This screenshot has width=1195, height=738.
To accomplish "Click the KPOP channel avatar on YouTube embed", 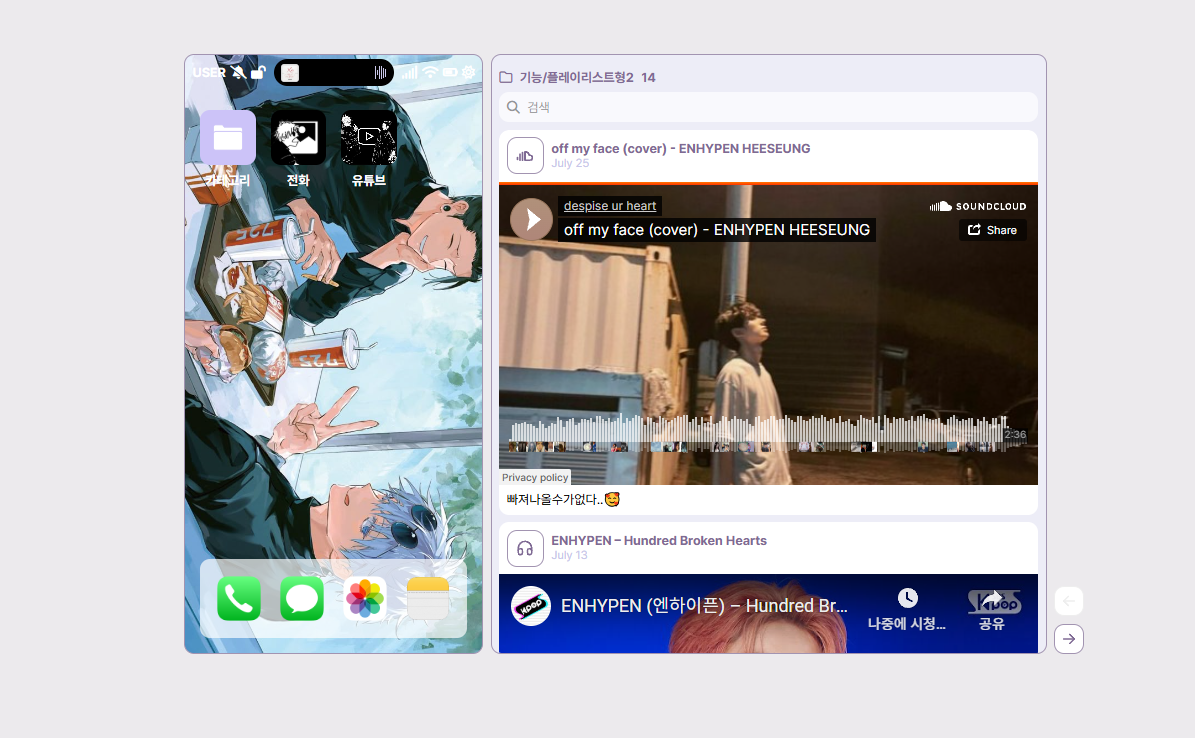I will 530,605.
